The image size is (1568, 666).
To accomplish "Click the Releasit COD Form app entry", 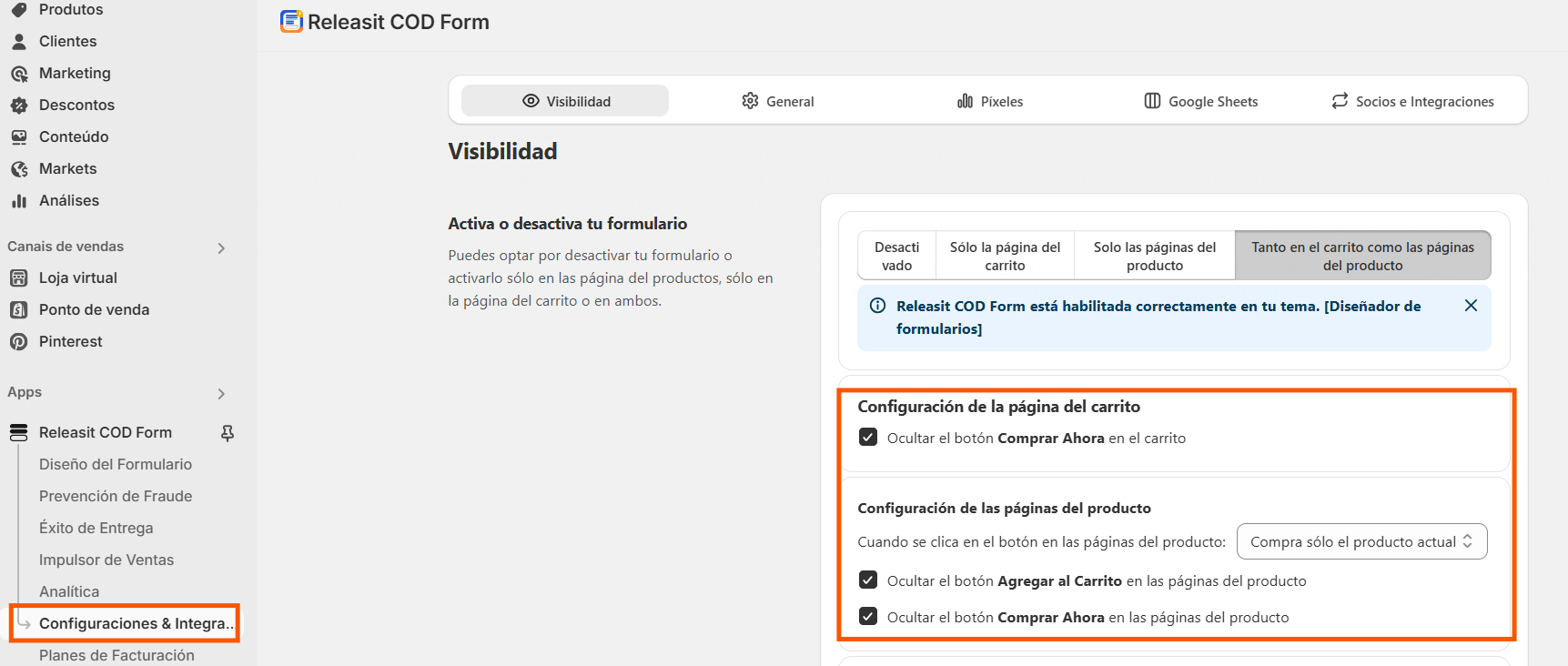I will pyautogui.click(x=106, y=432).
